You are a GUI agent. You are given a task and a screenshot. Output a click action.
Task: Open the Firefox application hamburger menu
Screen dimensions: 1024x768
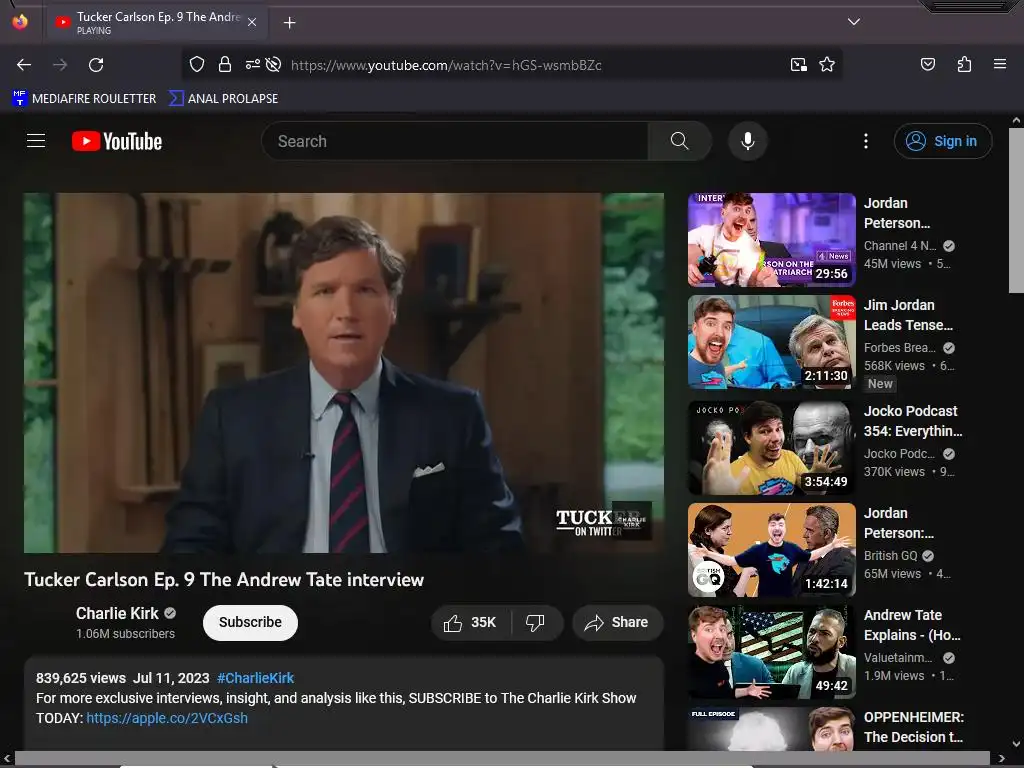click(1000, 64)
